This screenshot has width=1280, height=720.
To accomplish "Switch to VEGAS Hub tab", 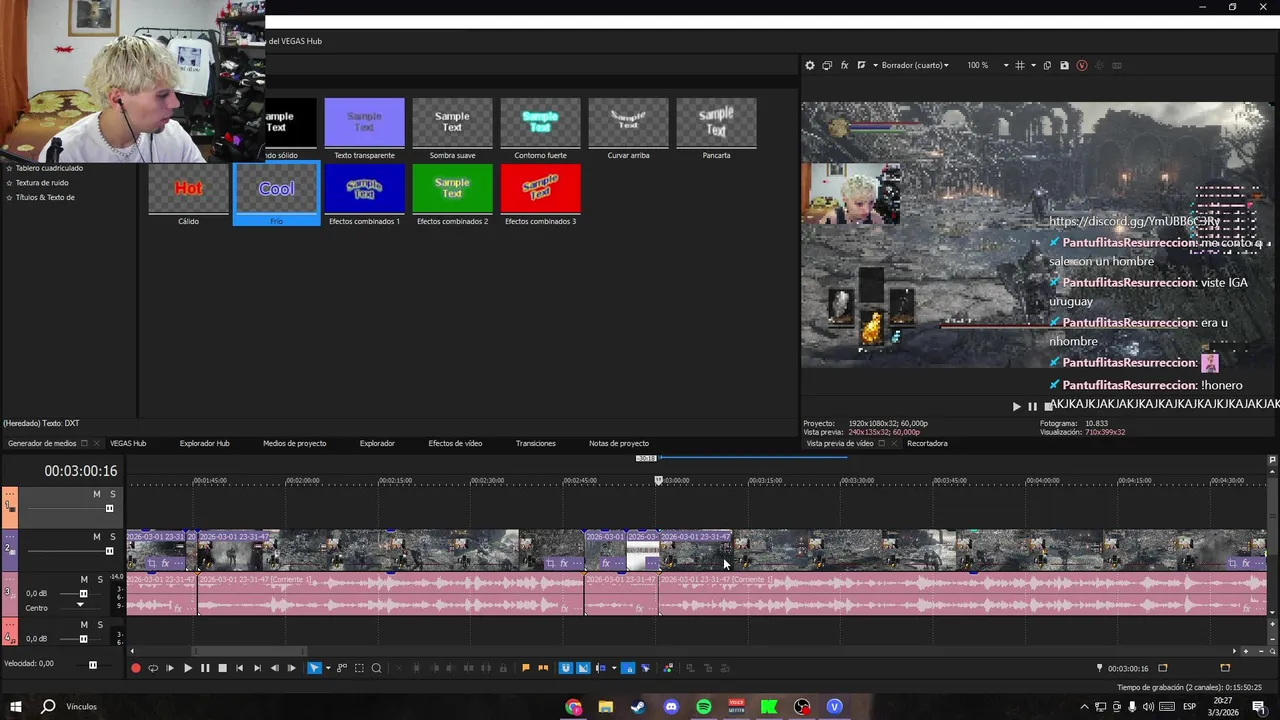I will [x=128, y=443].
